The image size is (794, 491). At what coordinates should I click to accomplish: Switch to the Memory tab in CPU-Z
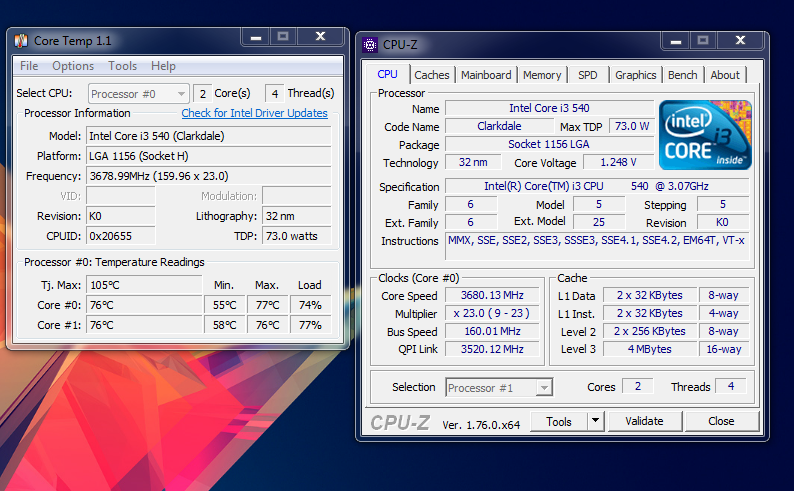click(x=542, y=75)
